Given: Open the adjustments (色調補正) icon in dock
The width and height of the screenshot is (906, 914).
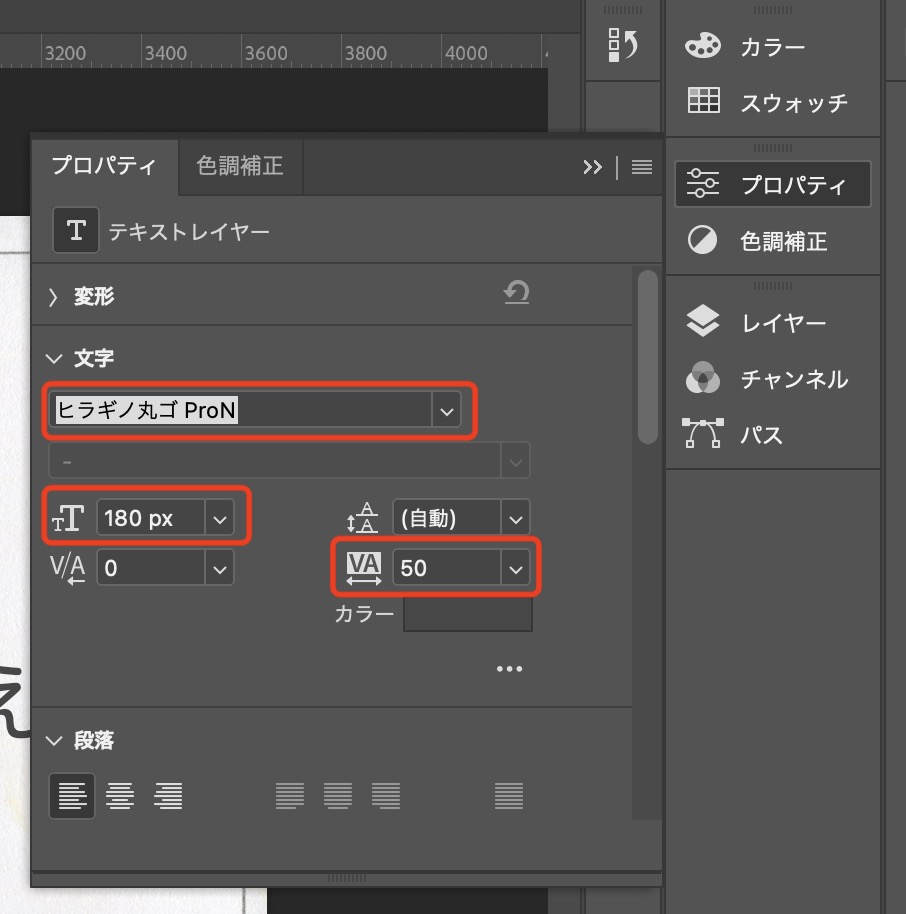Looking at the screenshot, I should point(703,240).
